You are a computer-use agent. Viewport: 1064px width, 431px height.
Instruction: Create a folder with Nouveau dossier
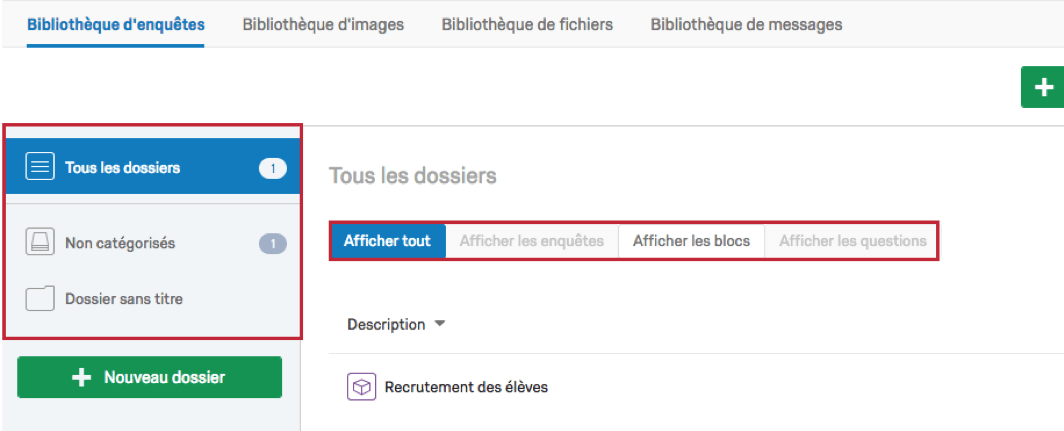point(149,377)
